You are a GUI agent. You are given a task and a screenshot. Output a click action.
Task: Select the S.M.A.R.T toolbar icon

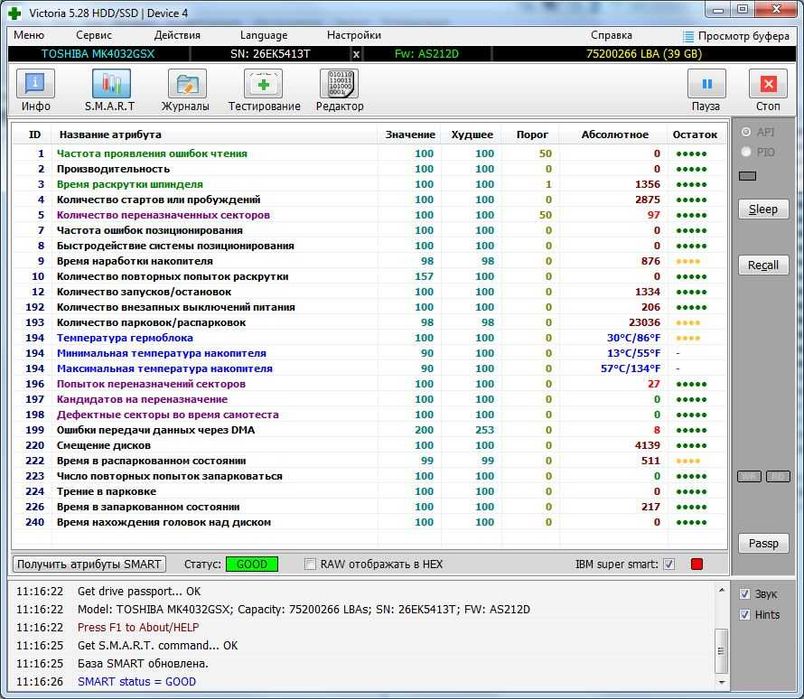tap(111, 84)
